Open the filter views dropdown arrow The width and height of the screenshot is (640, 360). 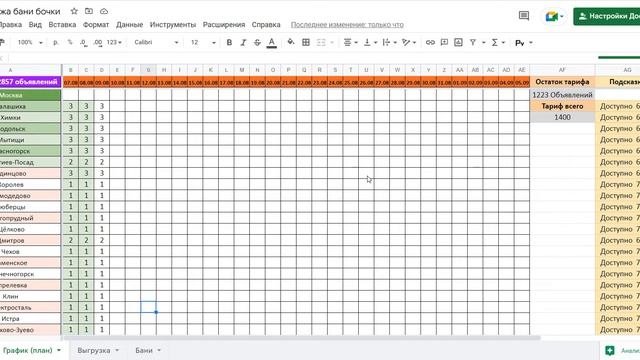[484, 42]
